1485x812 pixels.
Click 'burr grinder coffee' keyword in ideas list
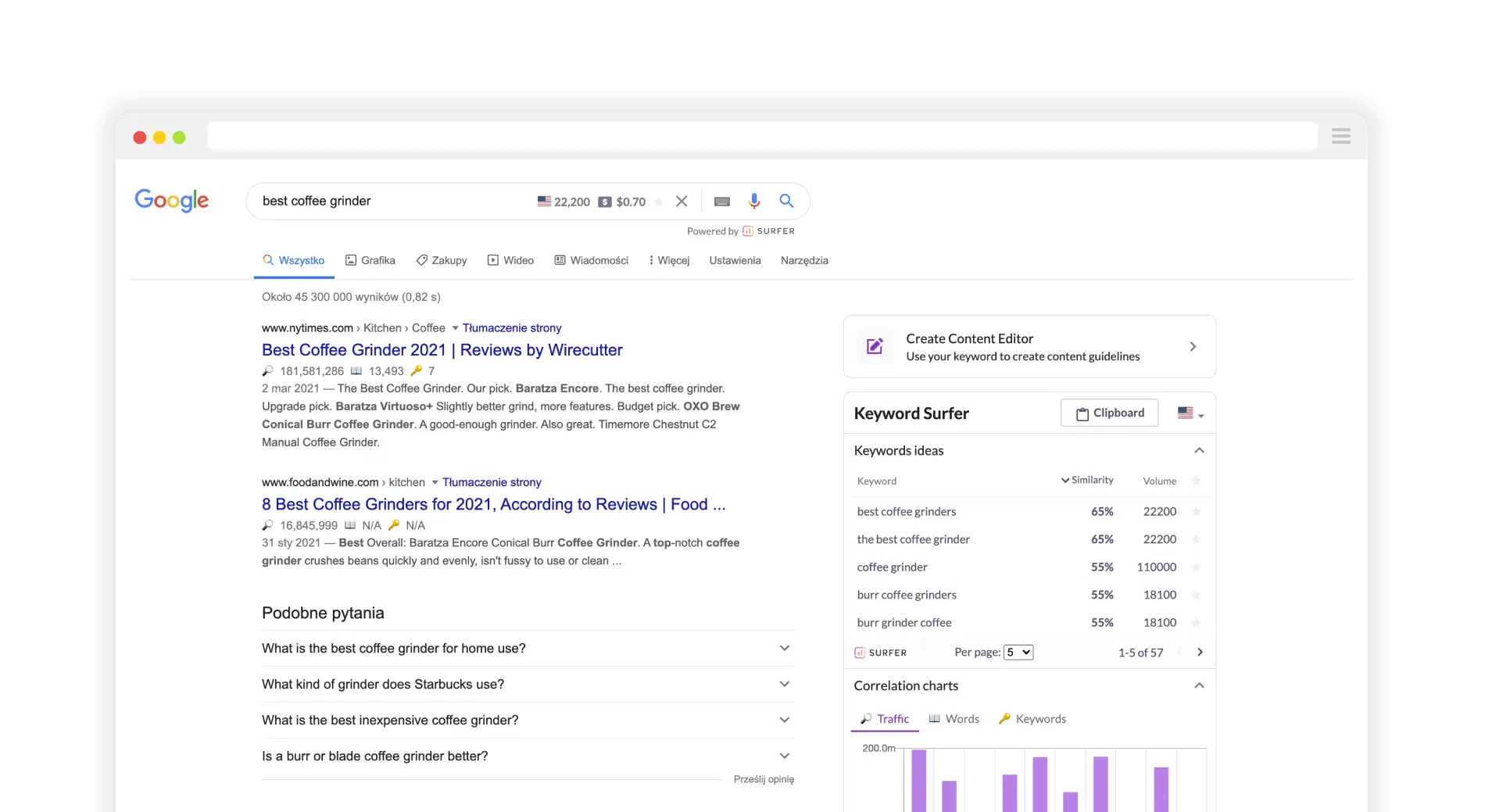(904, 623)
